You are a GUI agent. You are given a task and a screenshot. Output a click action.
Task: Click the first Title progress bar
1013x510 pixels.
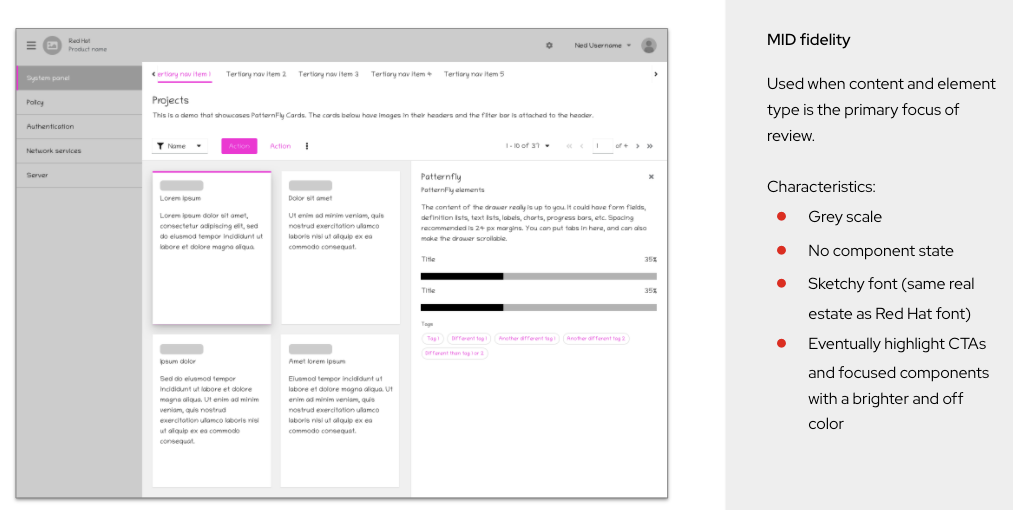coord(539,276)
